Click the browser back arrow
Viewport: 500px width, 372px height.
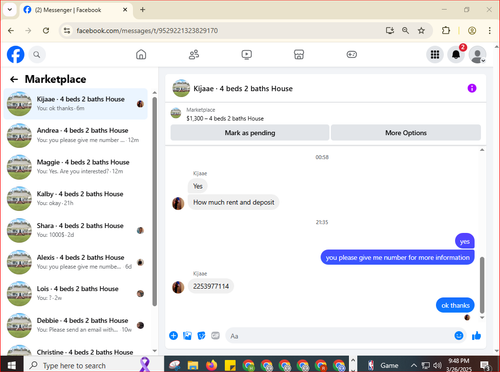tap(11, 31)
